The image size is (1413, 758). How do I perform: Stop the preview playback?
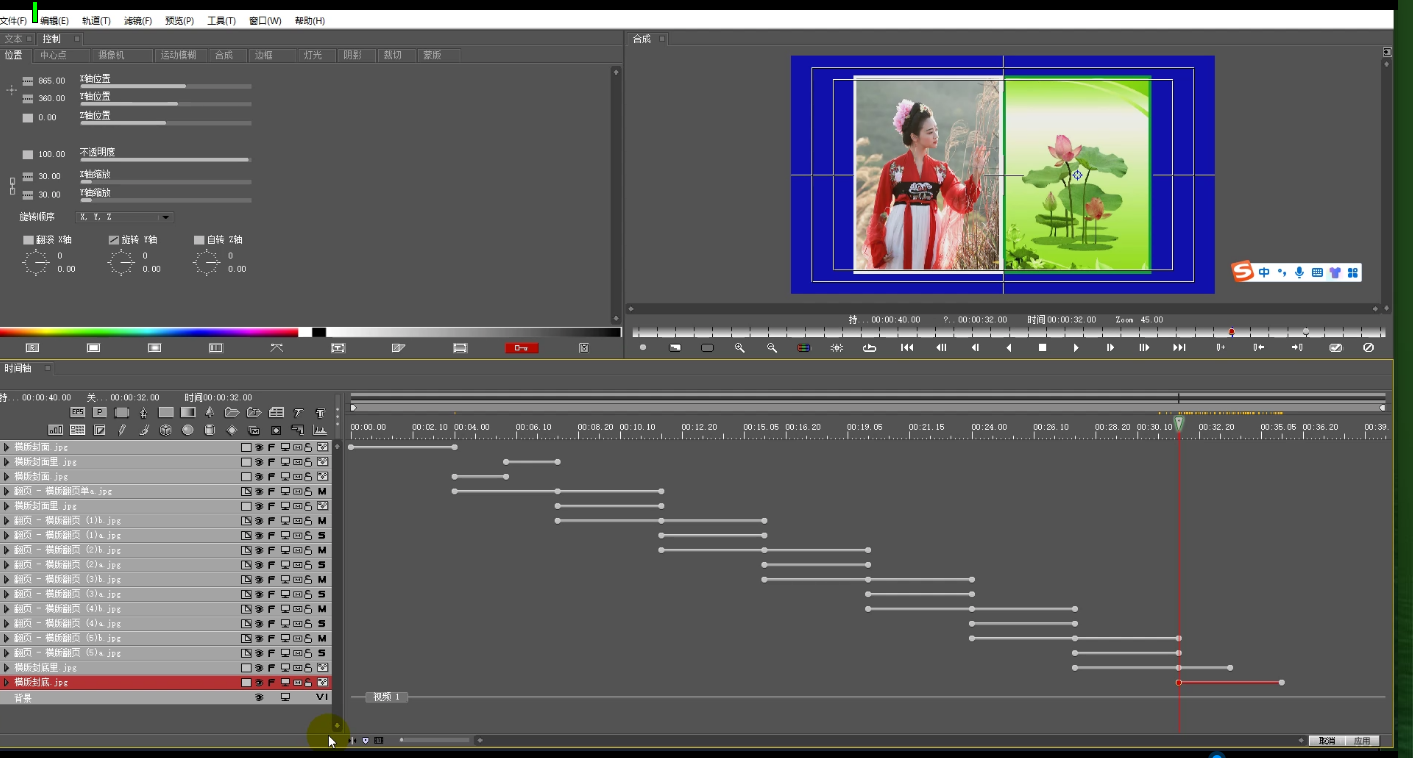point(1042,348)
